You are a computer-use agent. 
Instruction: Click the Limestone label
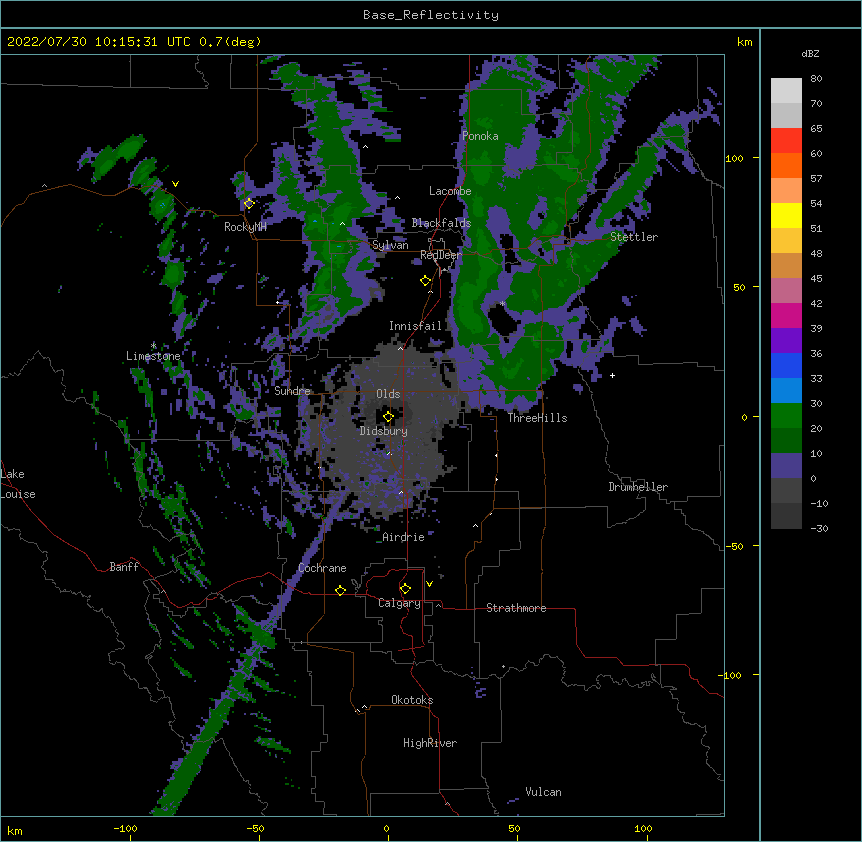click(x=153, y=356)
